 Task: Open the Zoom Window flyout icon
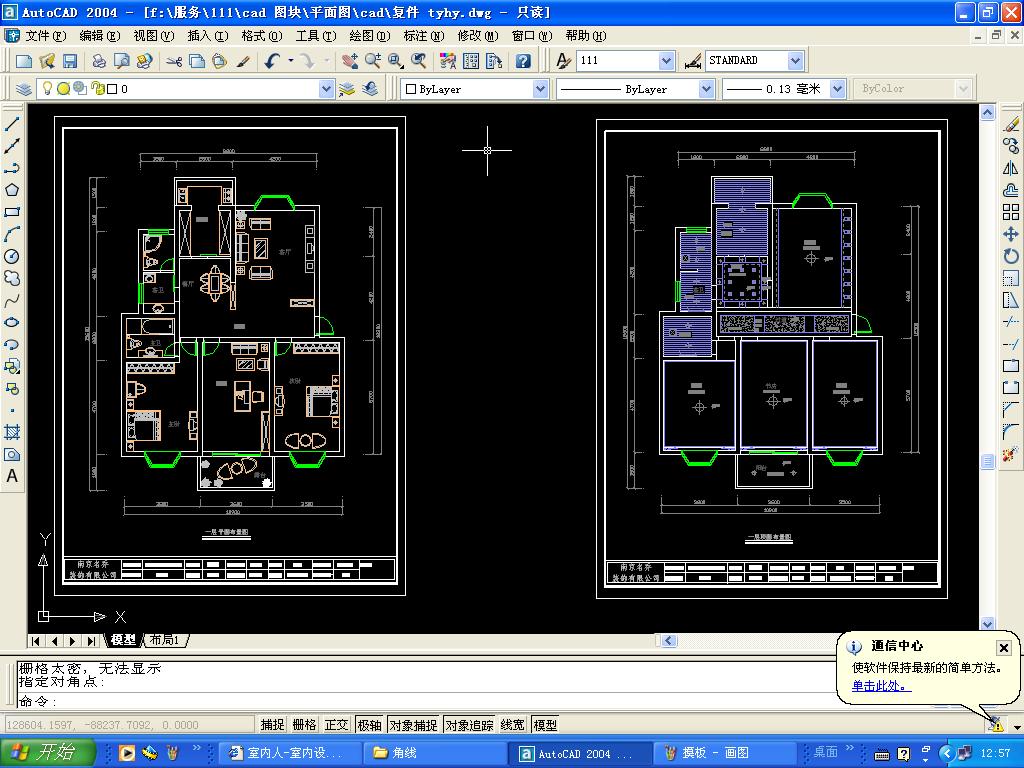click(x=396, y=61)
